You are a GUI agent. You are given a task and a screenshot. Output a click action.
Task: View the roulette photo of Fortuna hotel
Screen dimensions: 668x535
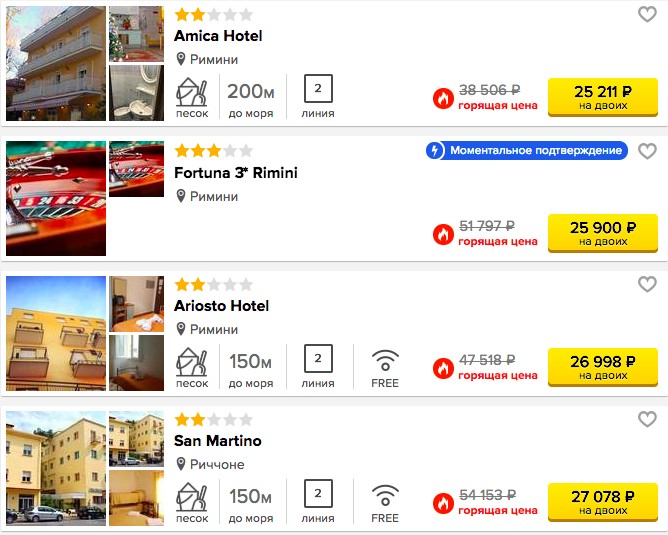pyautogui.click(x=56, y=198)
